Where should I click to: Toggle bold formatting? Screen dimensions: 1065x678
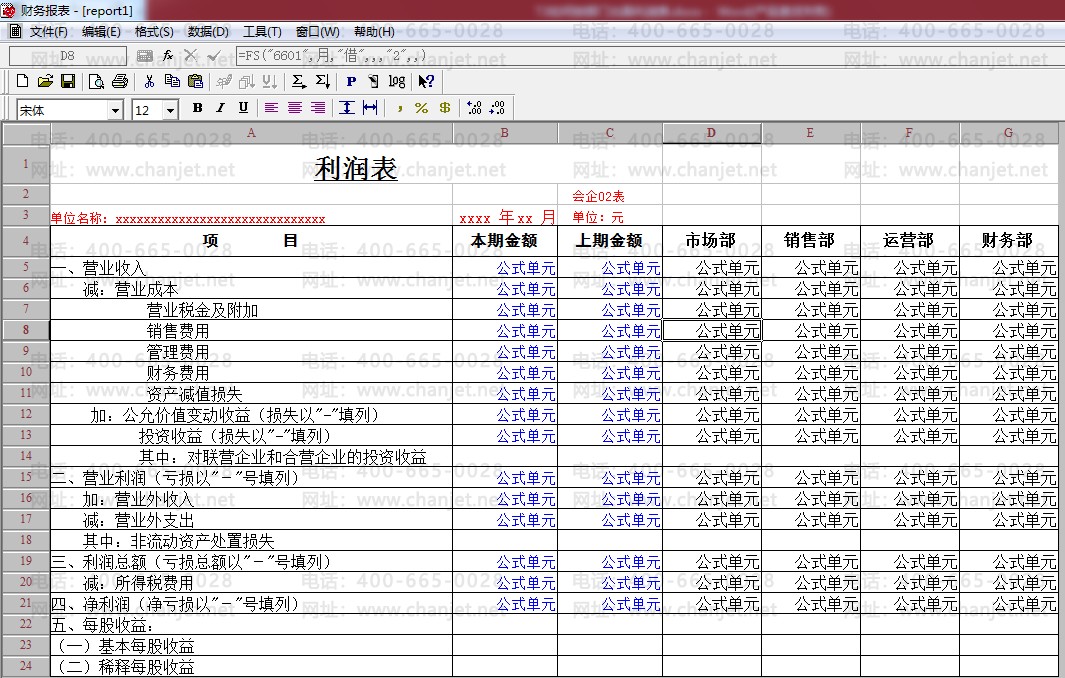(197, 108)
